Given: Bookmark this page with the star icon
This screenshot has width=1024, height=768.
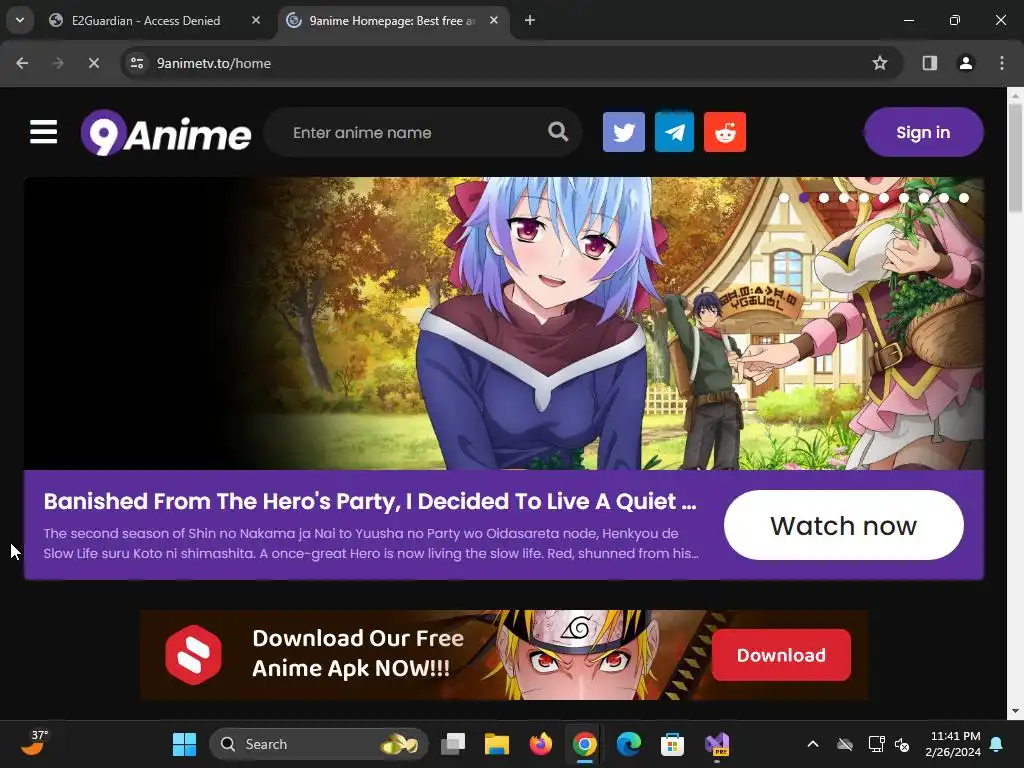Looking at the screenshot, I should (x=880, y=63).
